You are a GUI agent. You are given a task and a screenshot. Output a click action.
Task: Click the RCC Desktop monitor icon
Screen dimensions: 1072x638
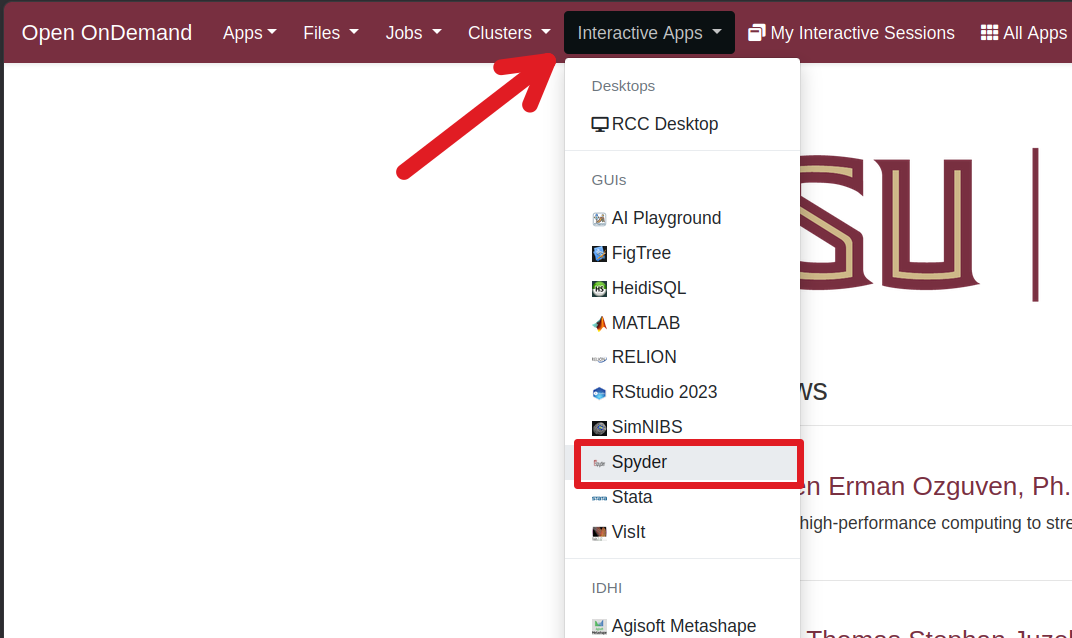[600, 124]
